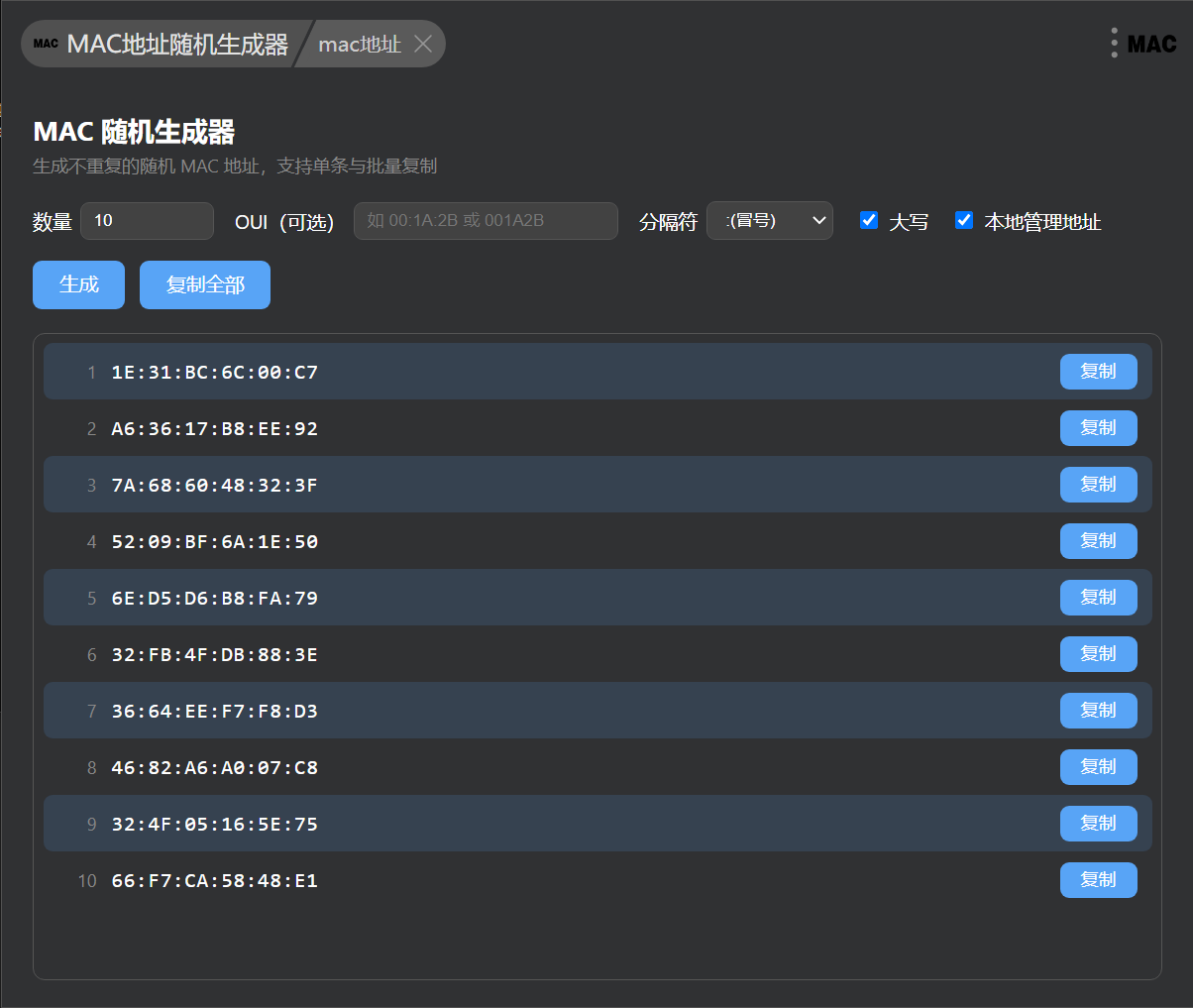Screen dimensions: 1193x1008
Task: Toggle the 本地管理地址 checkbox
Action: pyautogui.click(x=964, y=220)
